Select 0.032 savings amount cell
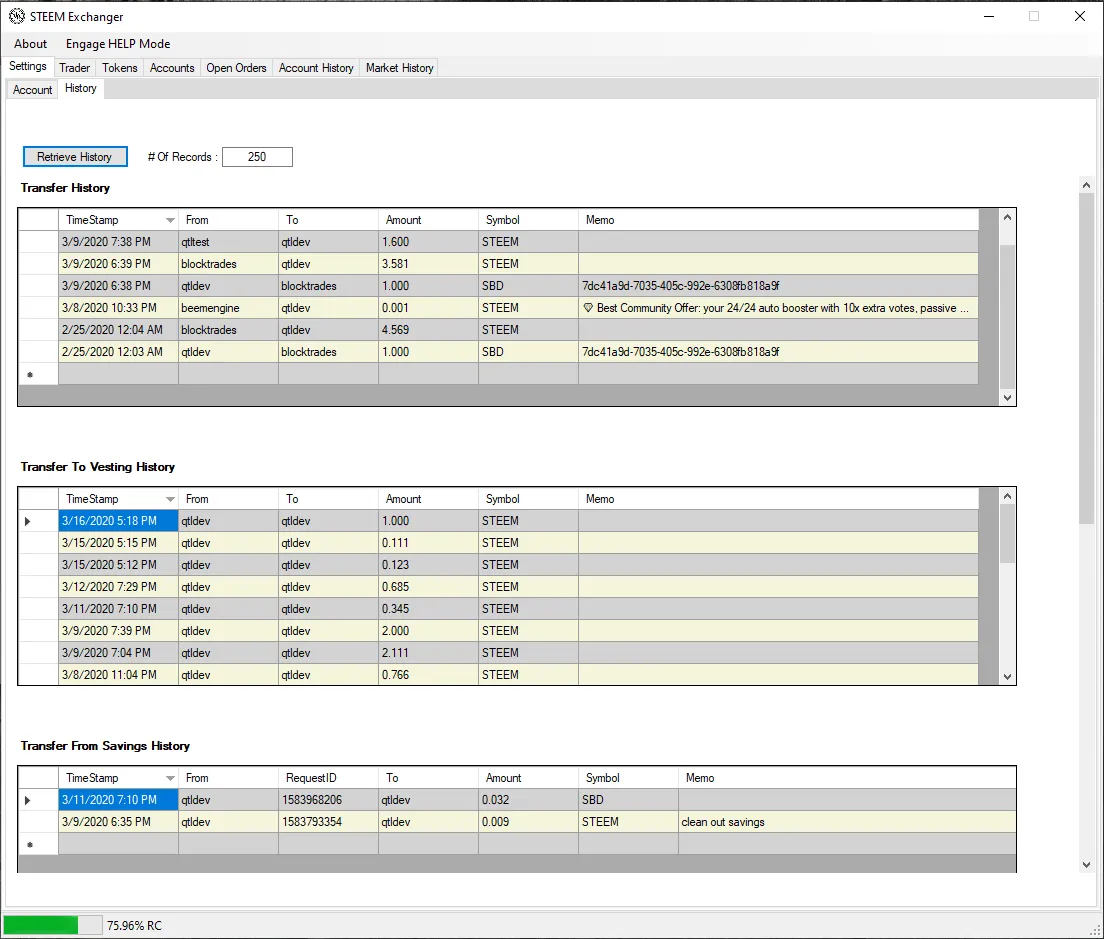 point(528,800)
